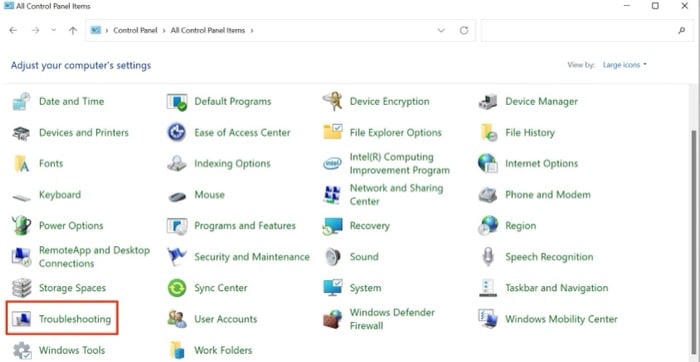Image resolution: width=700 pixels, height=362 pixels.
Task: Open the View by Large icons dropdown
Action: coord(625,65)
